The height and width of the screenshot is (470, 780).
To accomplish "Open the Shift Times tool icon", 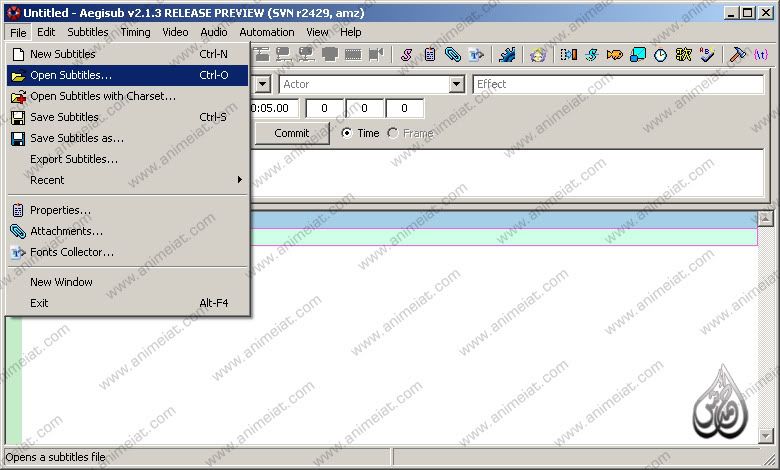I will 568,55.
